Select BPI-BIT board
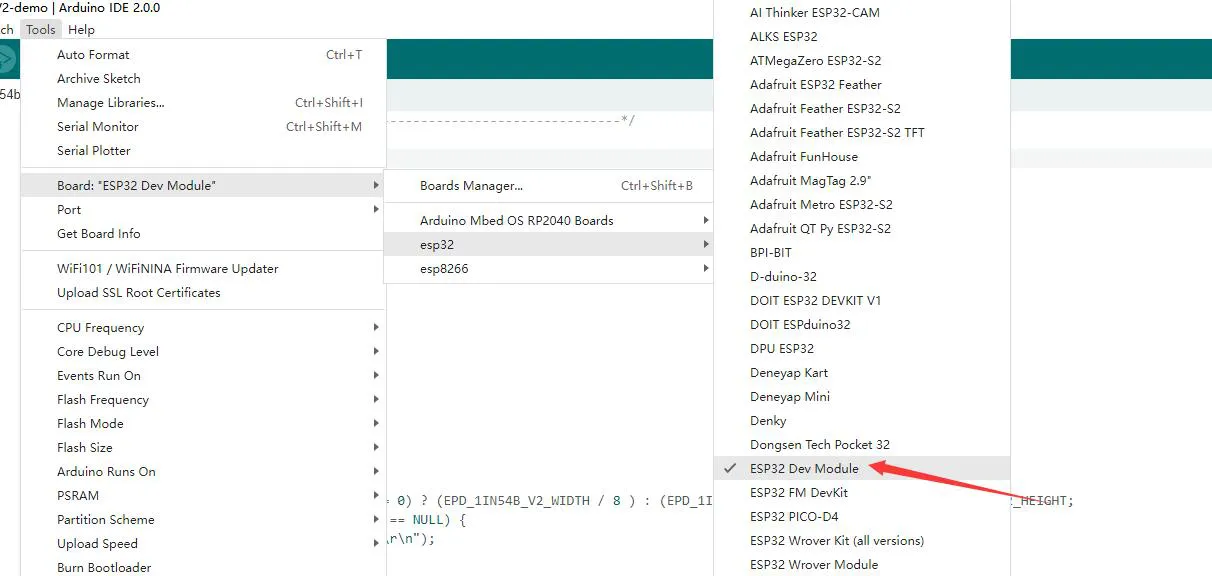 pos(862,253)
